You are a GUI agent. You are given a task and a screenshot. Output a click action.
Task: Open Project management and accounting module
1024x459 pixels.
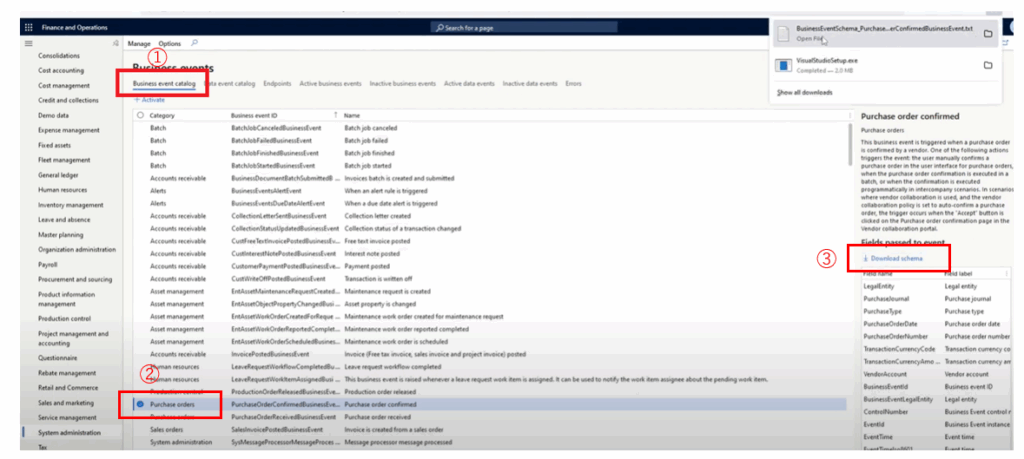73,338
